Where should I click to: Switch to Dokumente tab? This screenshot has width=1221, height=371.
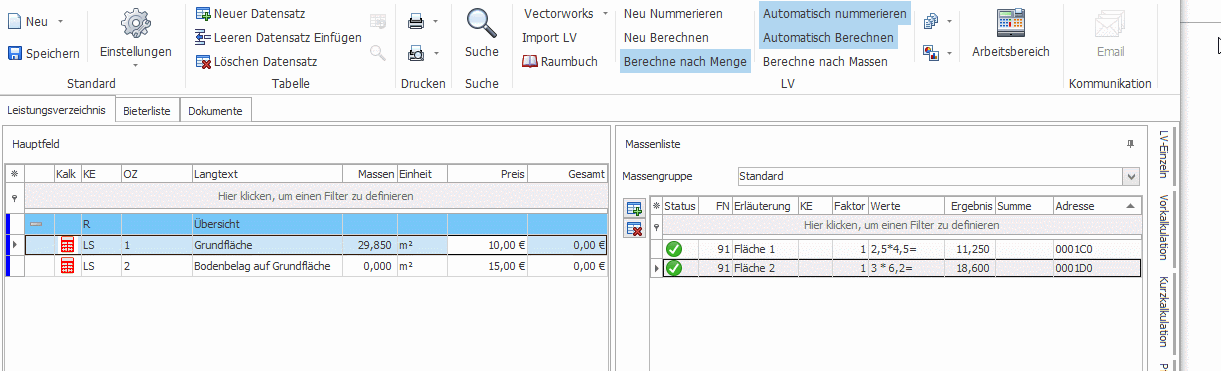215,111
